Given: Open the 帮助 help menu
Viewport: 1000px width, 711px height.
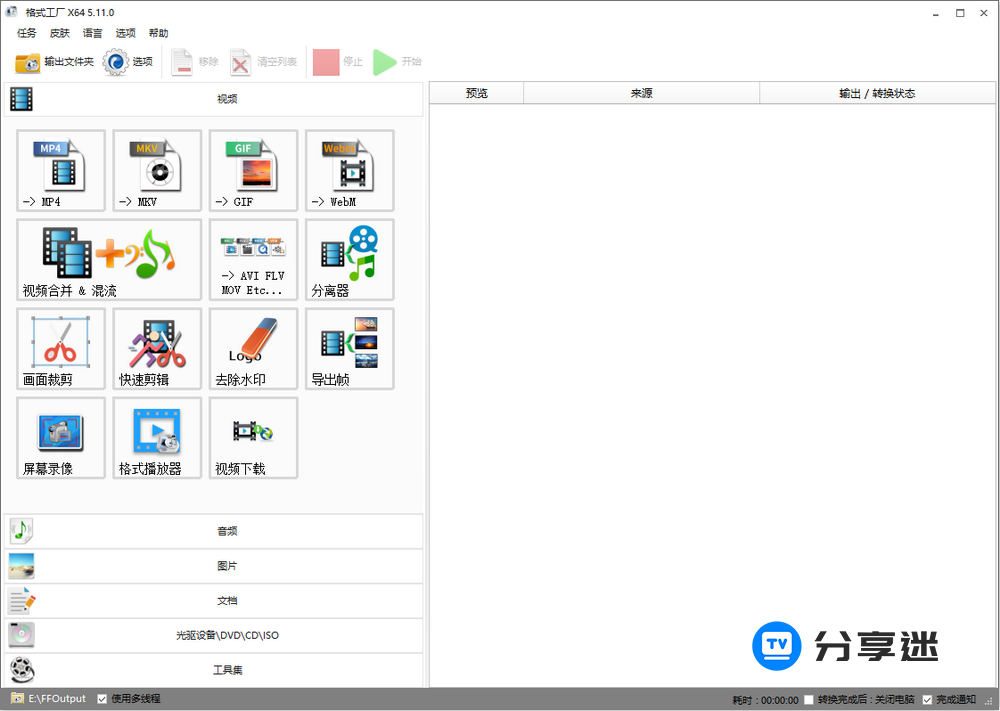Looking at the screenshot, I should tap(158, 33).
